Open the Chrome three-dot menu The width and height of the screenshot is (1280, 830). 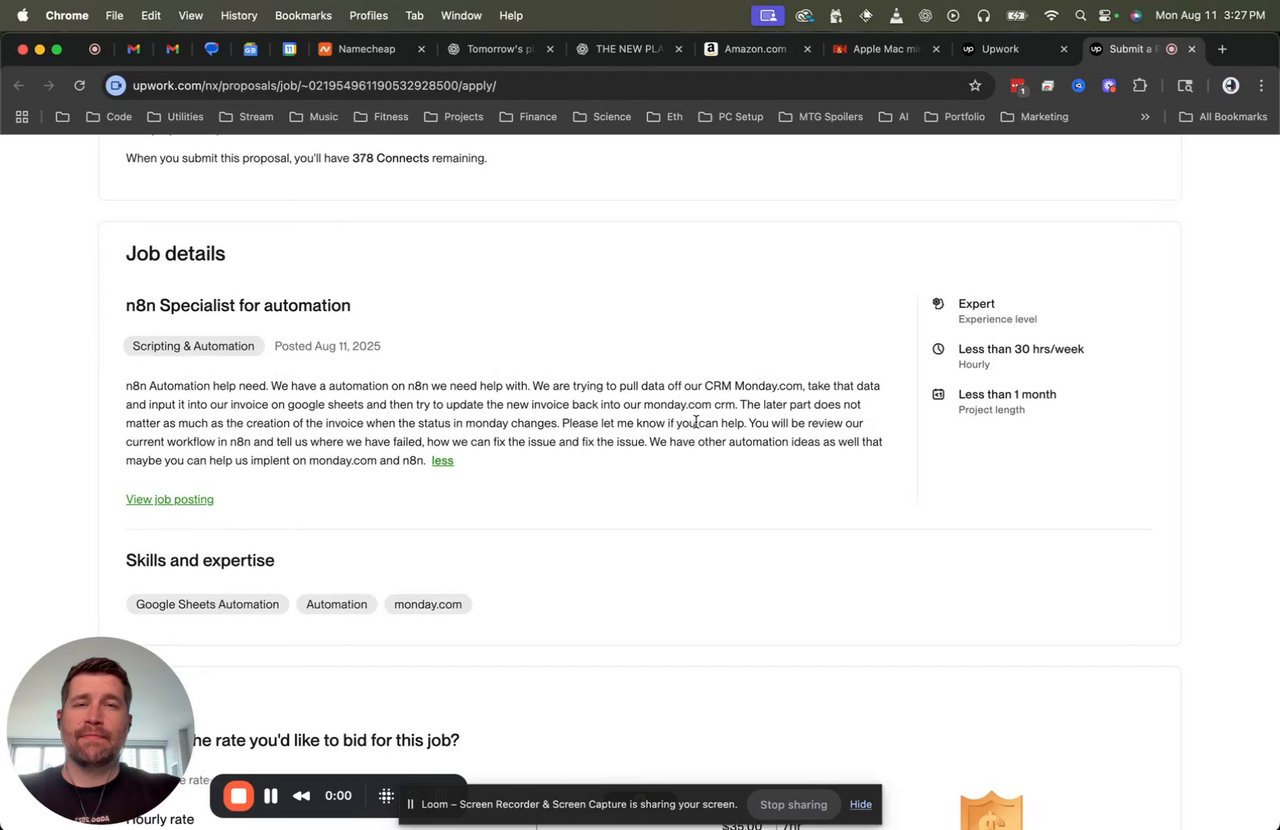tap(1260, 86)
